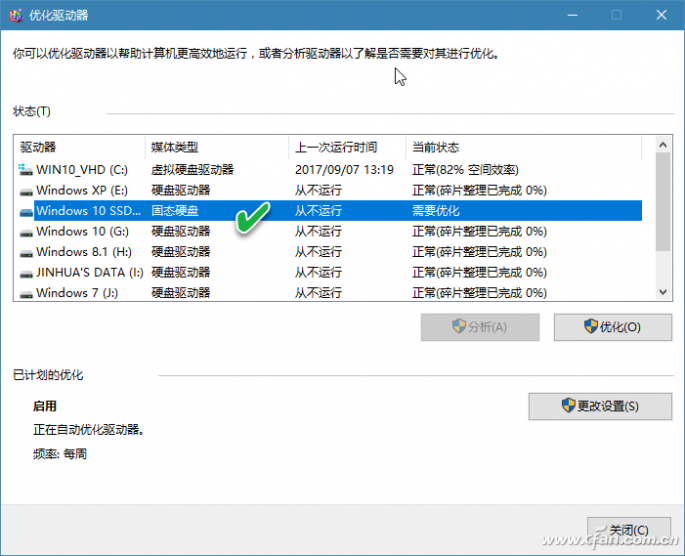Click the 优化(O) optimize button
Viewport: 685px width, 556px height.
coord(612,327)
